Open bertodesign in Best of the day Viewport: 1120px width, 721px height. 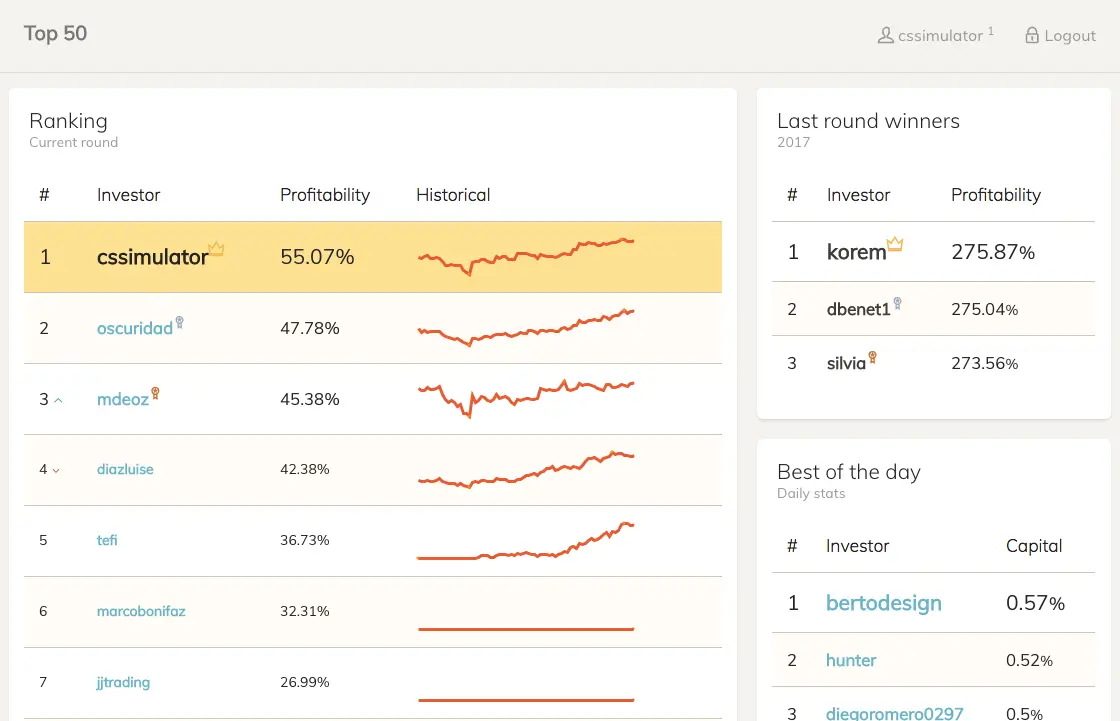point(884,603)
